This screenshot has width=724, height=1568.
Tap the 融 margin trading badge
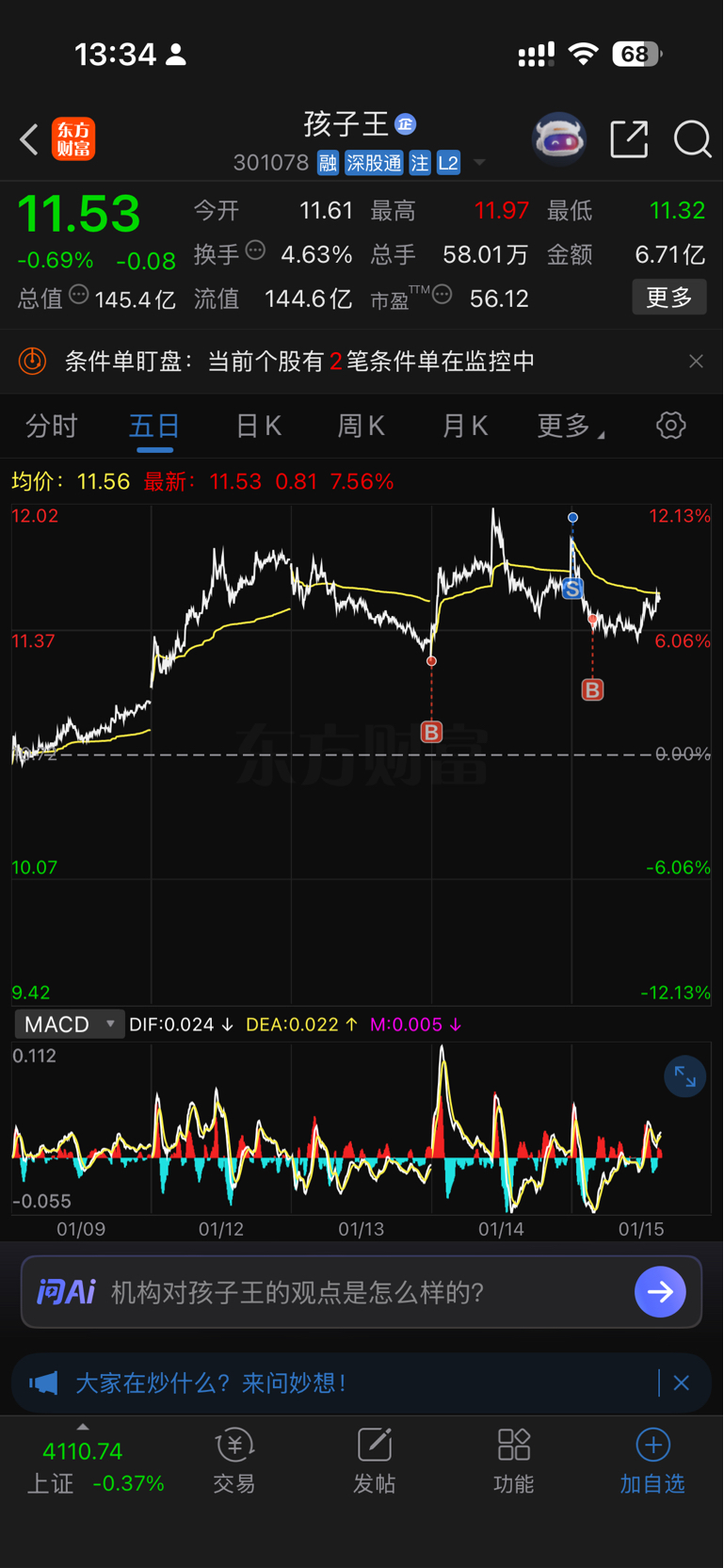328,164
